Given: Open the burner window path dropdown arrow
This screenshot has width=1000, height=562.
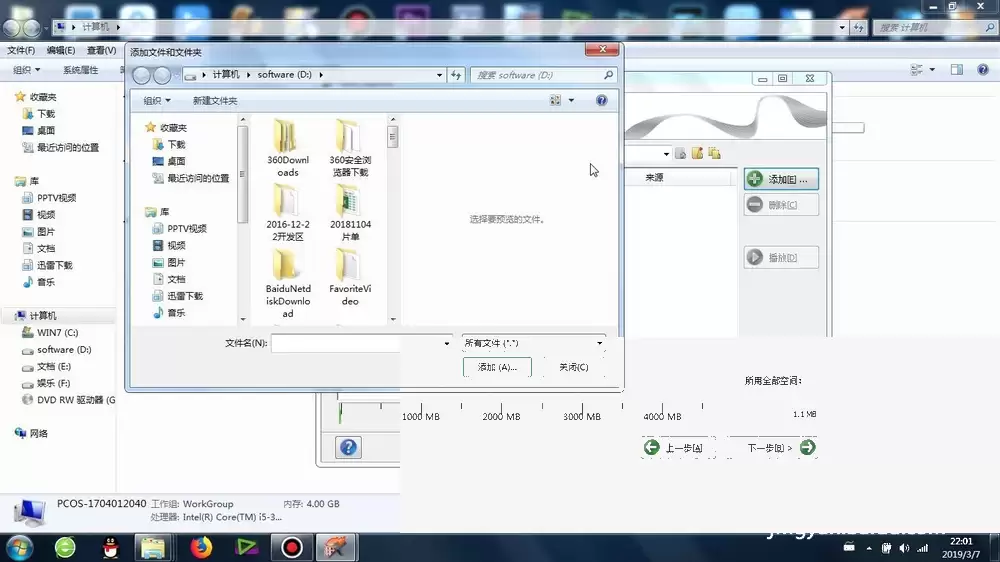Looking at the screenshot, I should pyautogui.click(x=666, y=154).
